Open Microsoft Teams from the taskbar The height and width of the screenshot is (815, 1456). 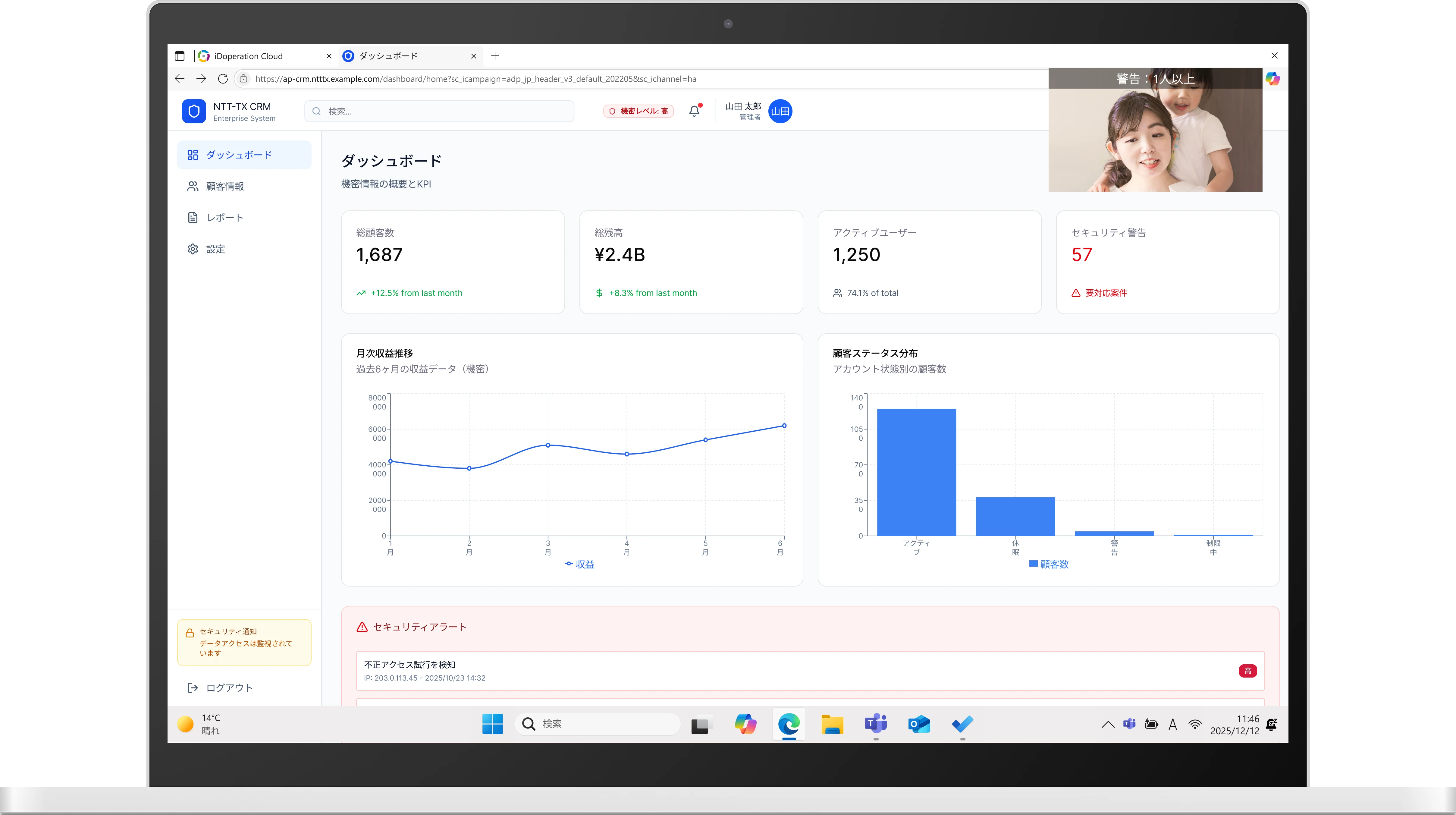[x=876, y=724]
